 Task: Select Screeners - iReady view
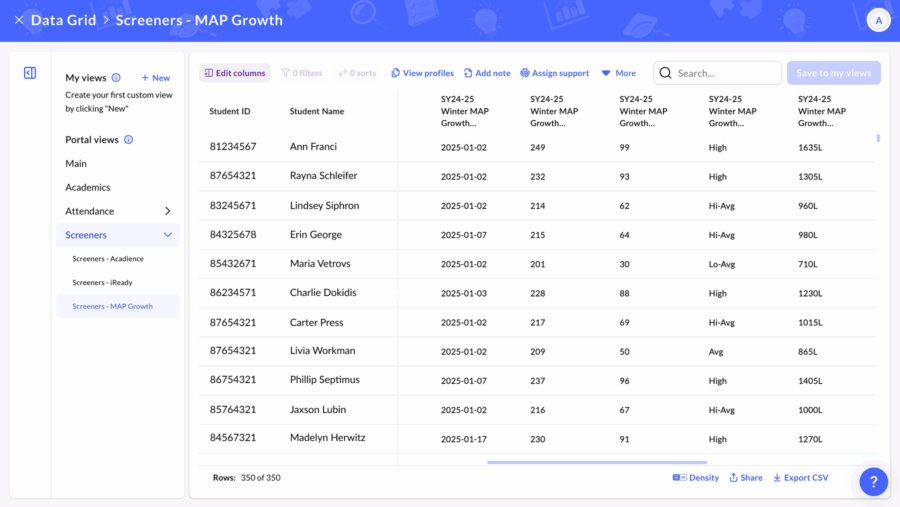coord(102,283)
